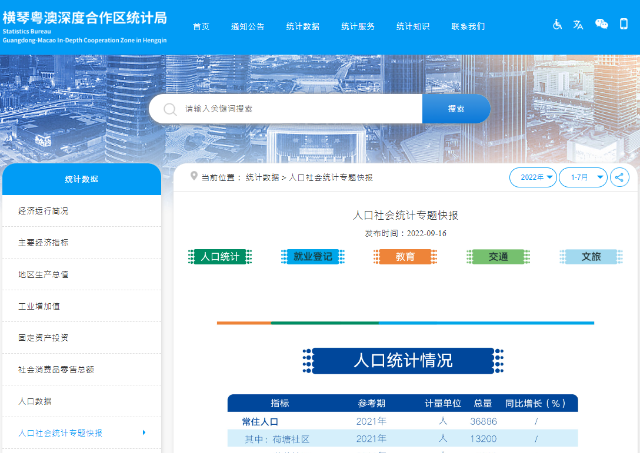
Task: Click the 人口统计情况 section banner
Action: click(403, 360)
